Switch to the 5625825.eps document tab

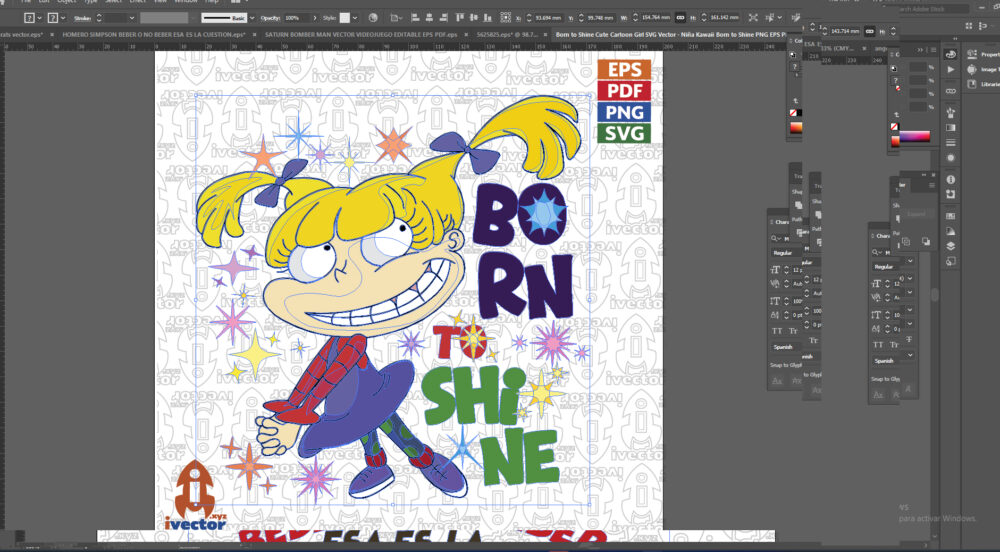click(x=508, y=34)
